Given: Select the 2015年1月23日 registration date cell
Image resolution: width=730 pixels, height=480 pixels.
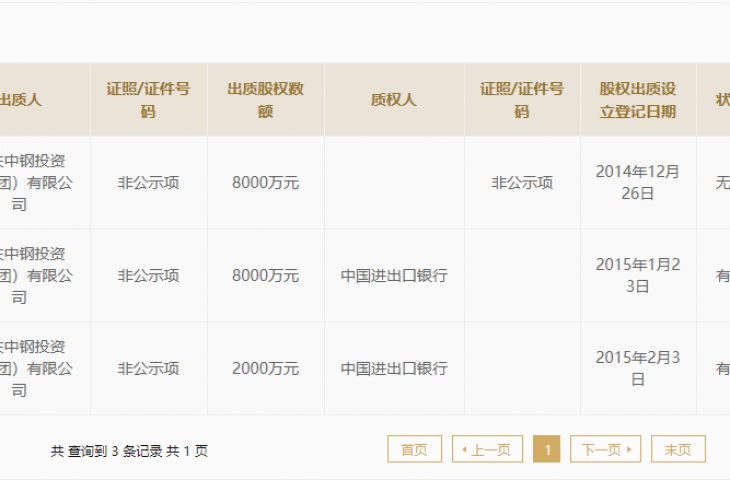Looking at the screenshot, I should 638,275.
